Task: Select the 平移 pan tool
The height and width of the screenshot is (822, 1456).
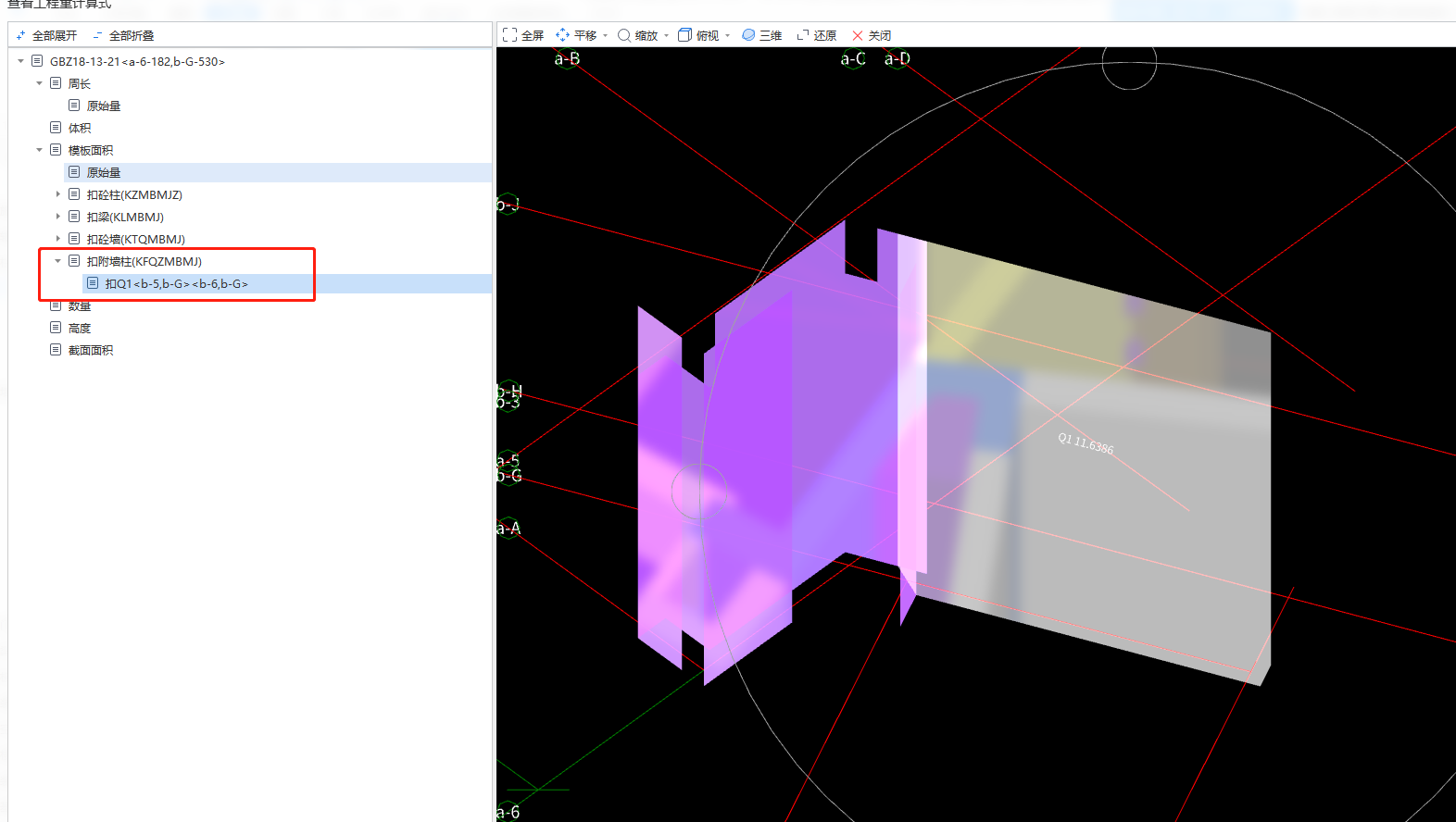Action: (576, 35)
